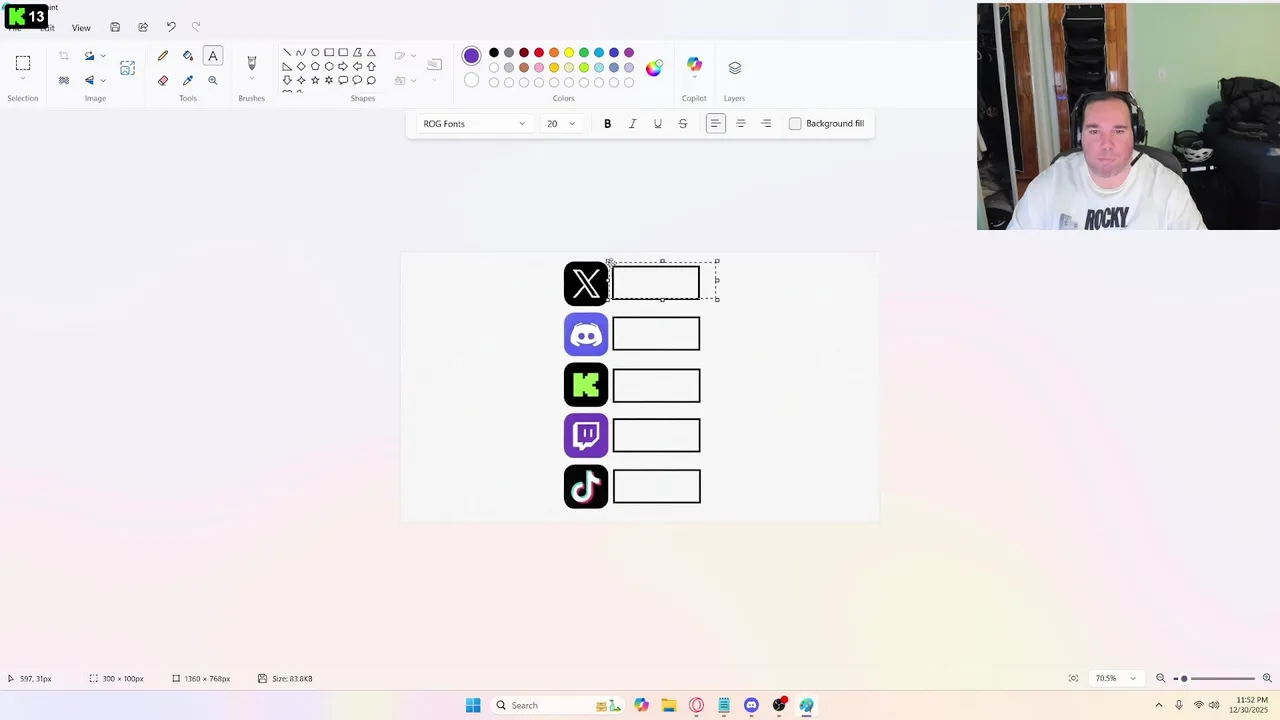Click the Zoom in plus icon
This screenshot has width=1280, height=720.
(1267, 678)
